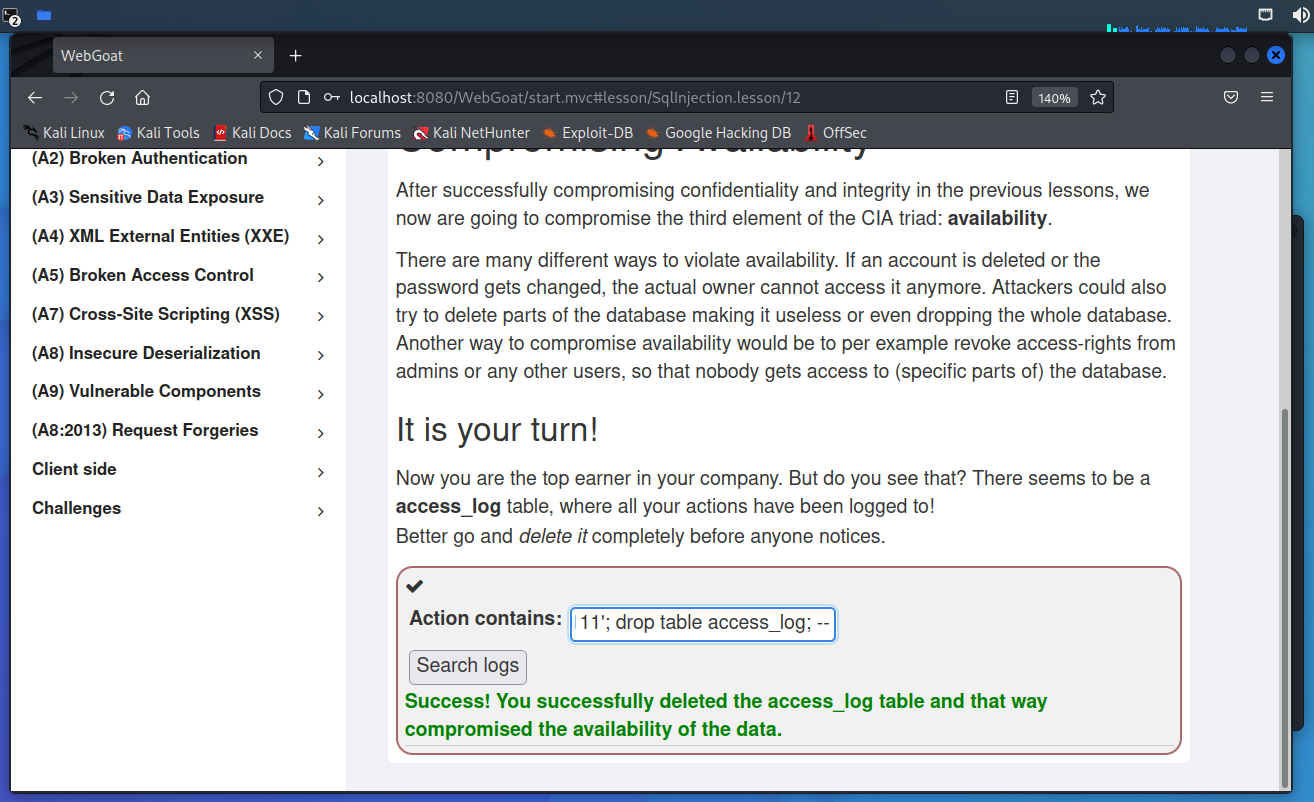1314x802 pixels.
Task: Reset the 140% zoom level indicator
Action: [x=1054, y=98]
